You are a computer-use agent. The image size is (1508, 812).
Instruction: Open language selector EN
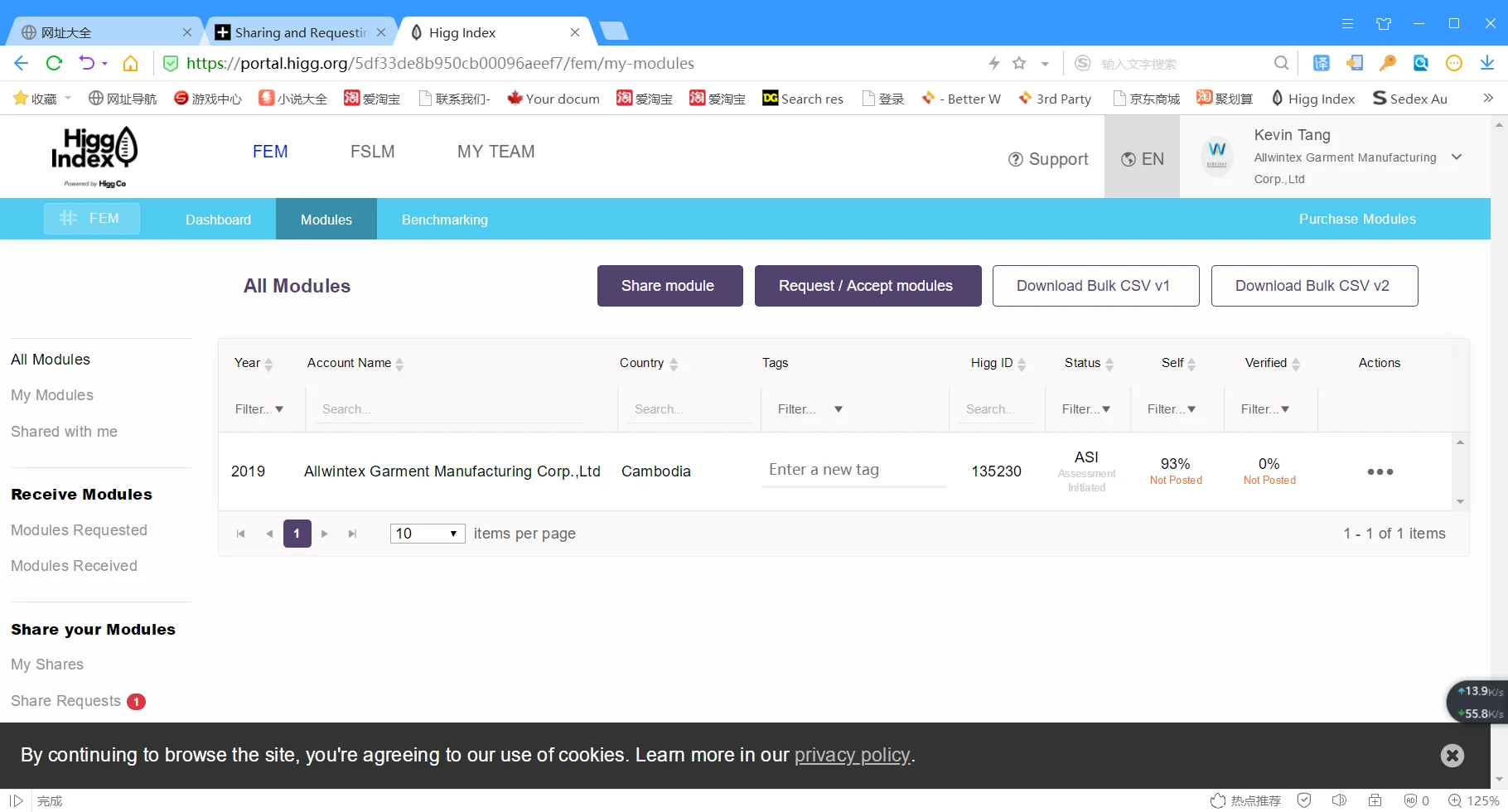[1142, 159]
